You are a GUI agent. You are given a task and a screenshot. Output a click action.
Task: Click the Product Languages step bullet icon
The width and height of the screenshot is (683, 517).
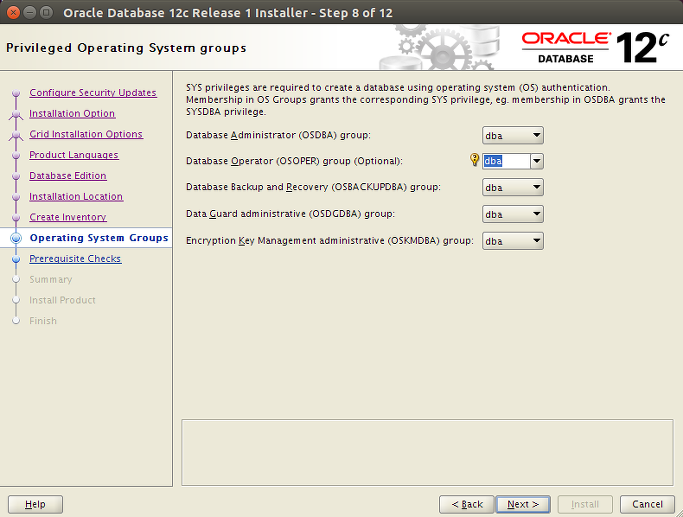tap(16, 155)
